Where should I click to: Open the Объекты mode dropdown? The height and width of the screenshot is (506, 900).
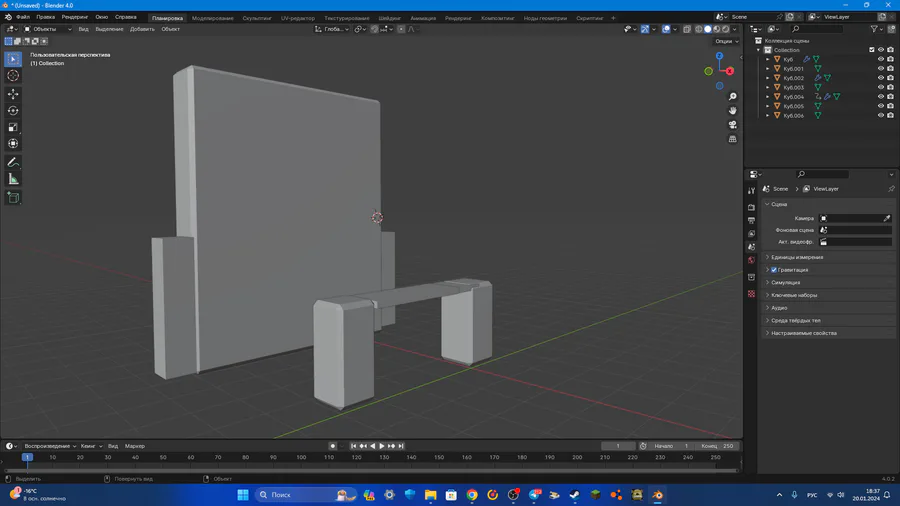pos(48,29)
